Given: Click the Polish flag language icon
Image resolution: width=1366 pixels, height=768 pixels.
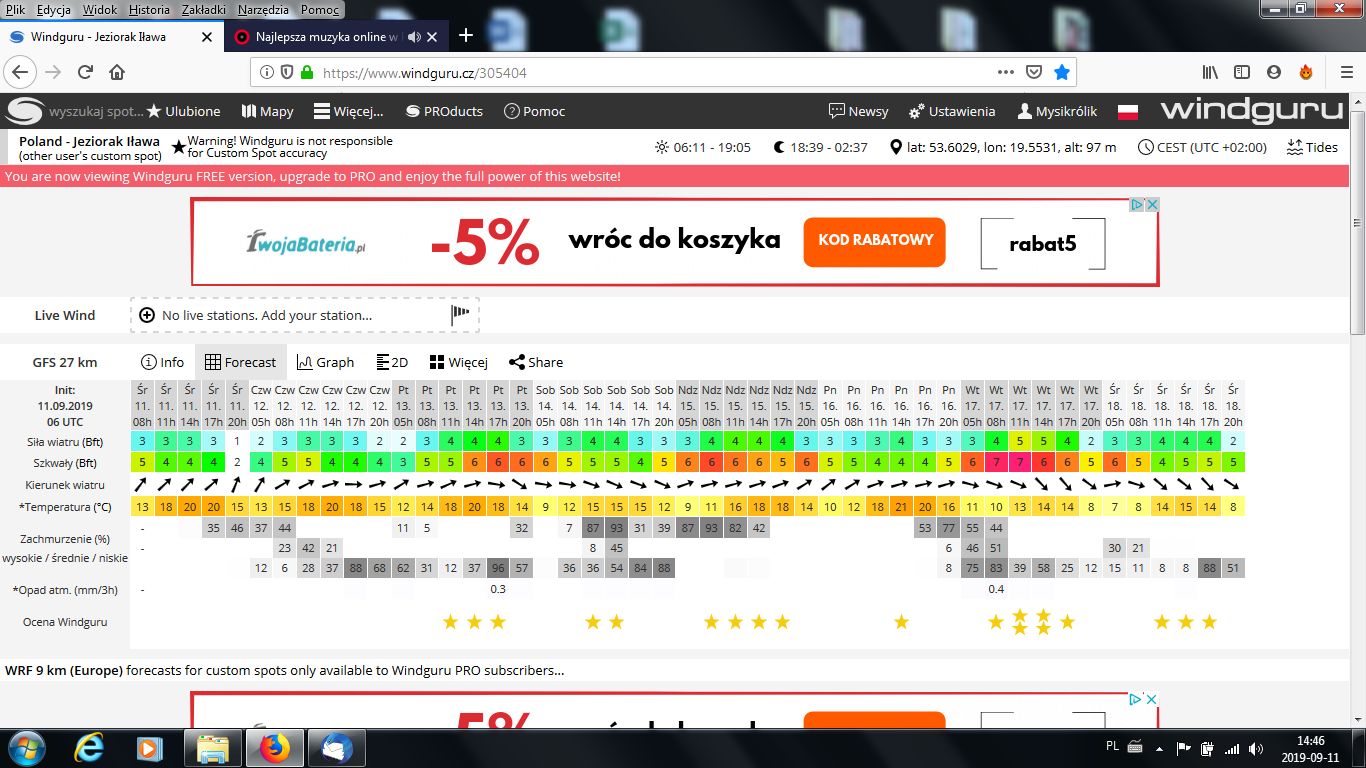Looking at the screenshot, I should point(1128,111).
